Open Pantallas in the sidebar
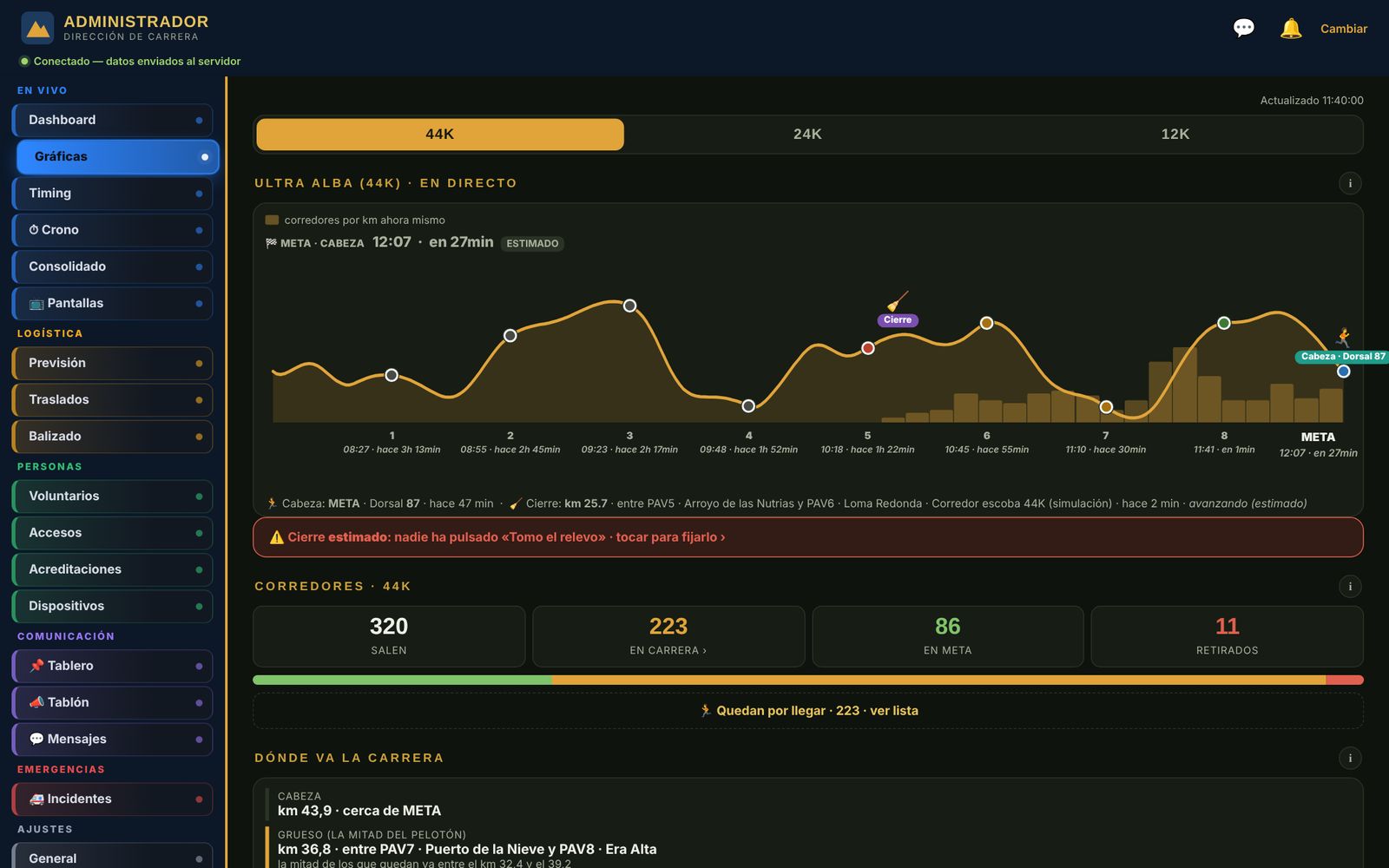 (x=113, y=303)
